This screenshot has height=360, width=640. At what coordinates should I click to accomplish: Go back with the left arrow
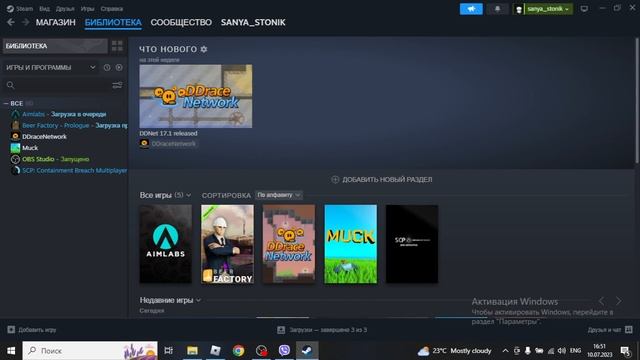(x=11, y=22)
